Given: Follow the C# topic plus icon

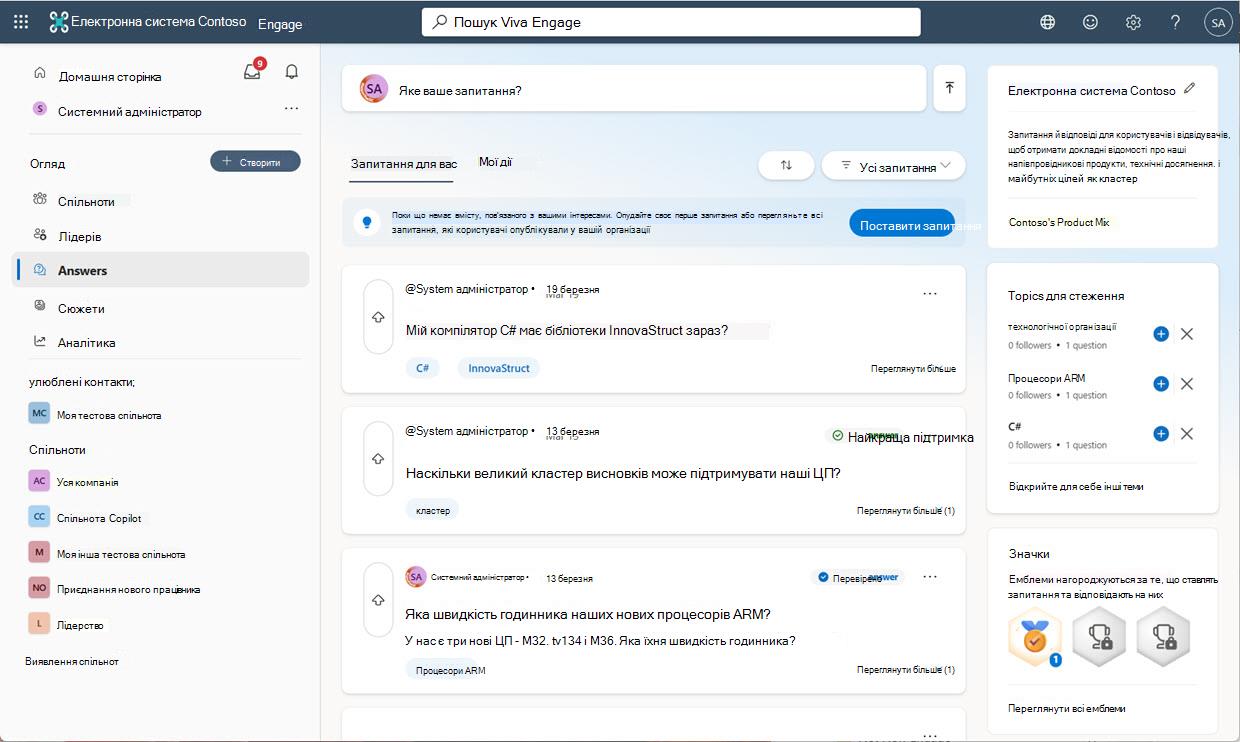Looking at the screenshot, I should click(x=1161, y=434).
